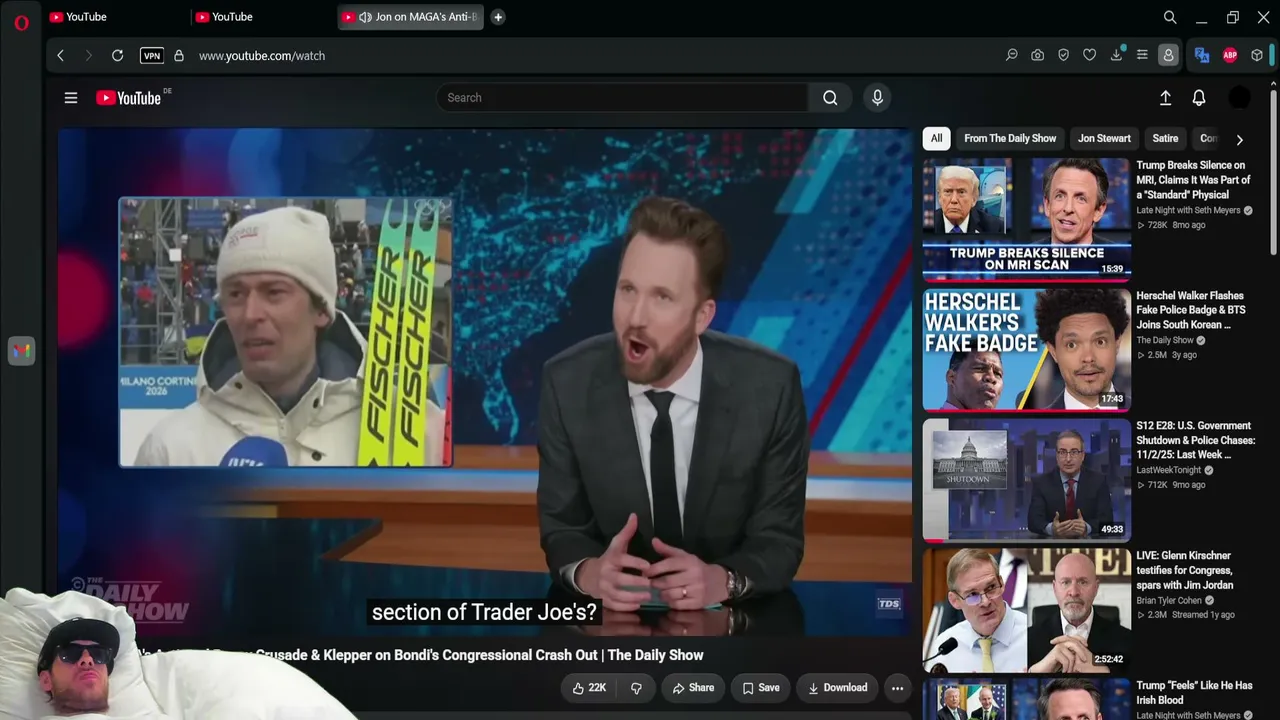Toggle the VPN badge in address bar

(x=152, y=56)
